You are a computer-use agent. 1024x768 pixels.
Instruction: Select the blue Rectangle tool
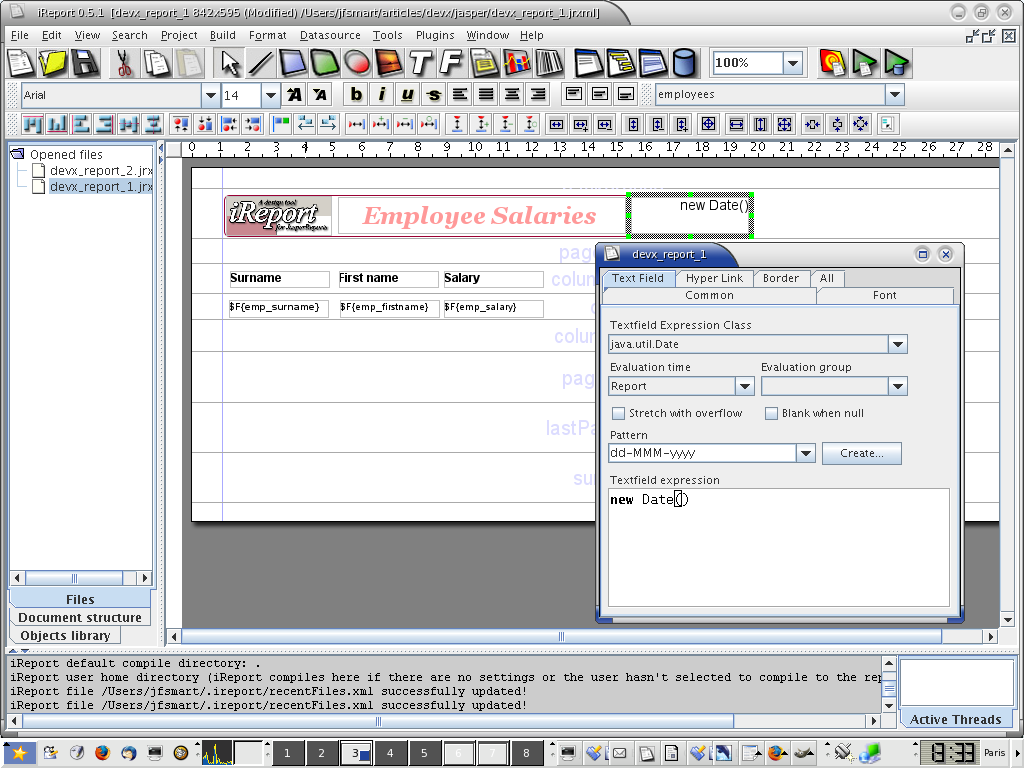coord(293,63)
